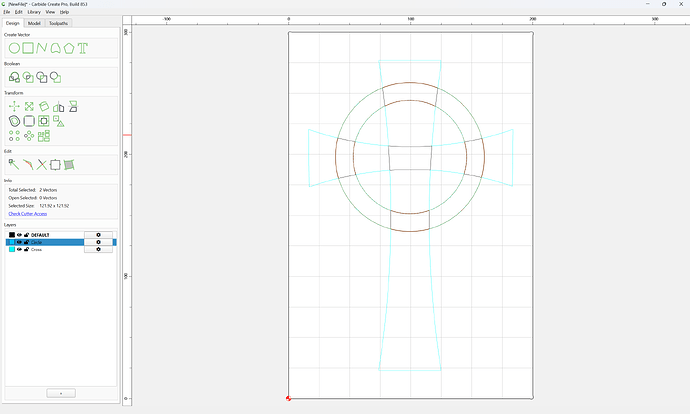Open the Rotate transform tool
Screen dimensions: 690x414
pos(44,106)
